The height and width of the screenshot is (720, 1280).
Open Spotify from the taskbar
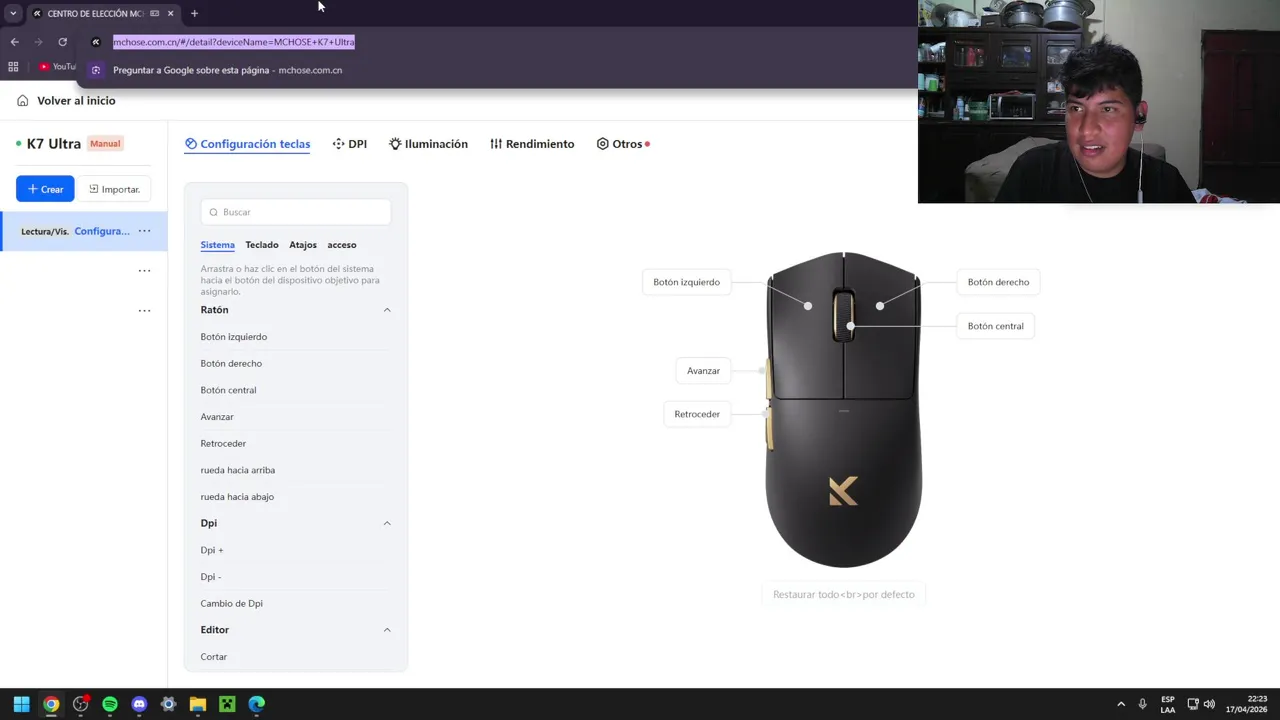(x=110, y=704)
